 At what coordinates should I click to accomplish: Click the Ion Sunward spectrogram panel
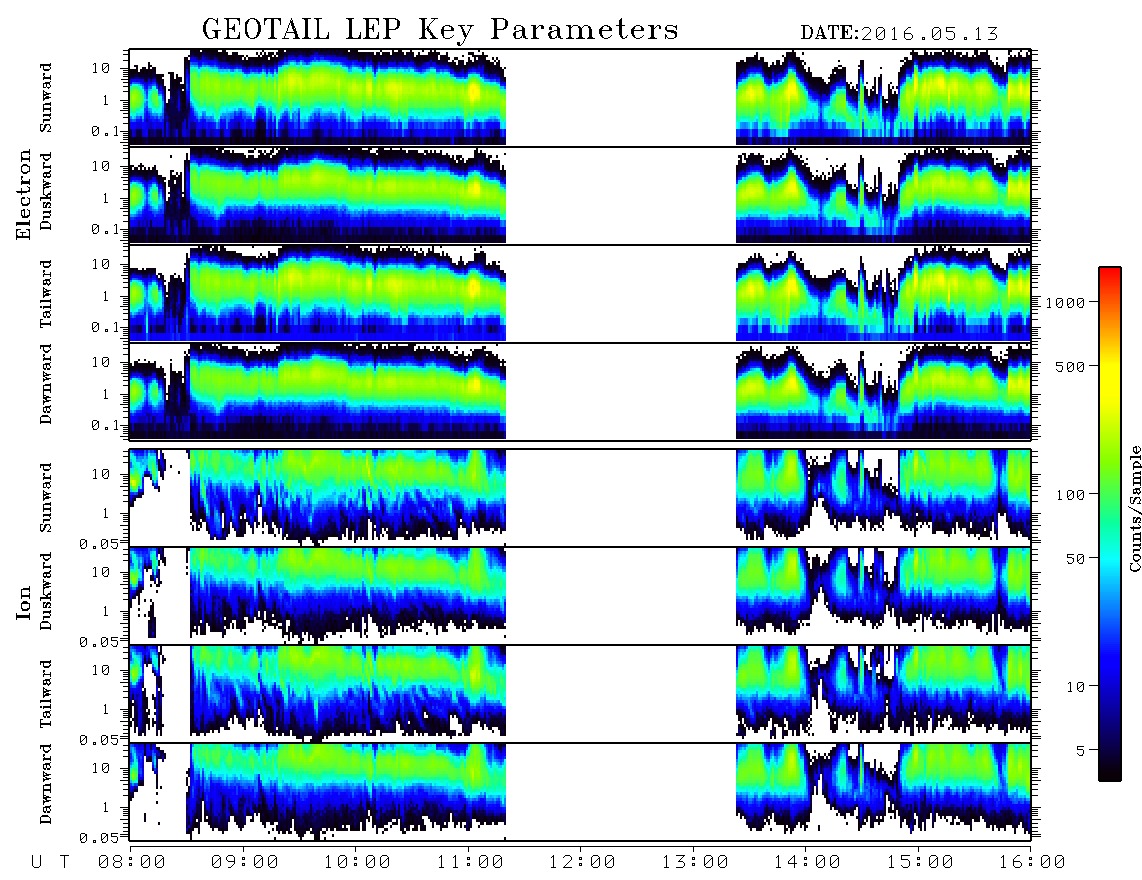(580, 498)
